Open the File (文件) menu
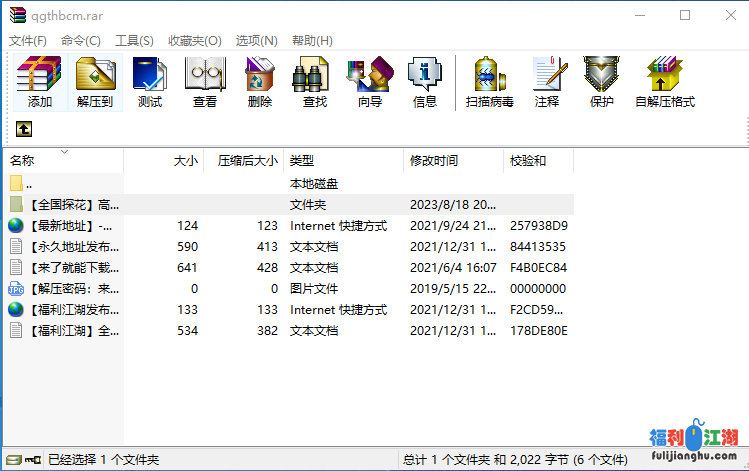This screenshot has height=471, width=749. 28,40
